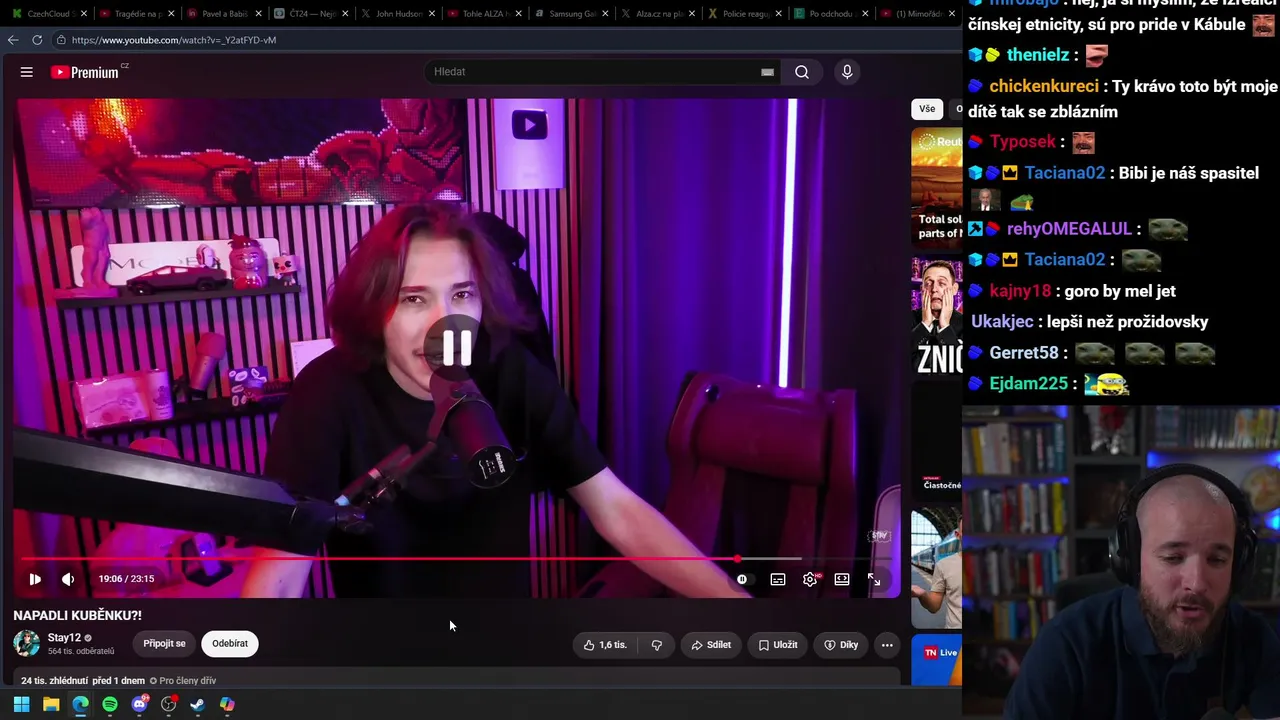This screenshot has height=720, width=1280.
Task: Like the video (1,6 tis.)
Action: point(605,645)
